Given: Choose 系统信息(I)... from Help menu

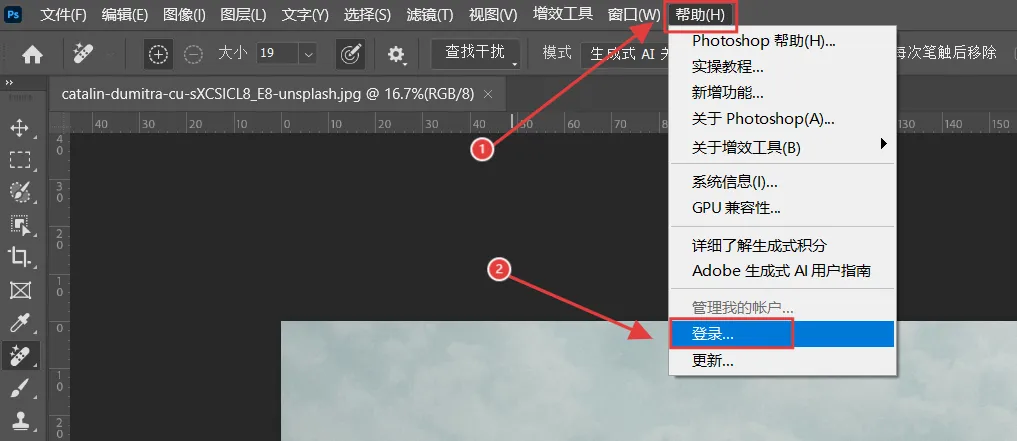Looking at the screenshot, I should [x=782, y=182].
